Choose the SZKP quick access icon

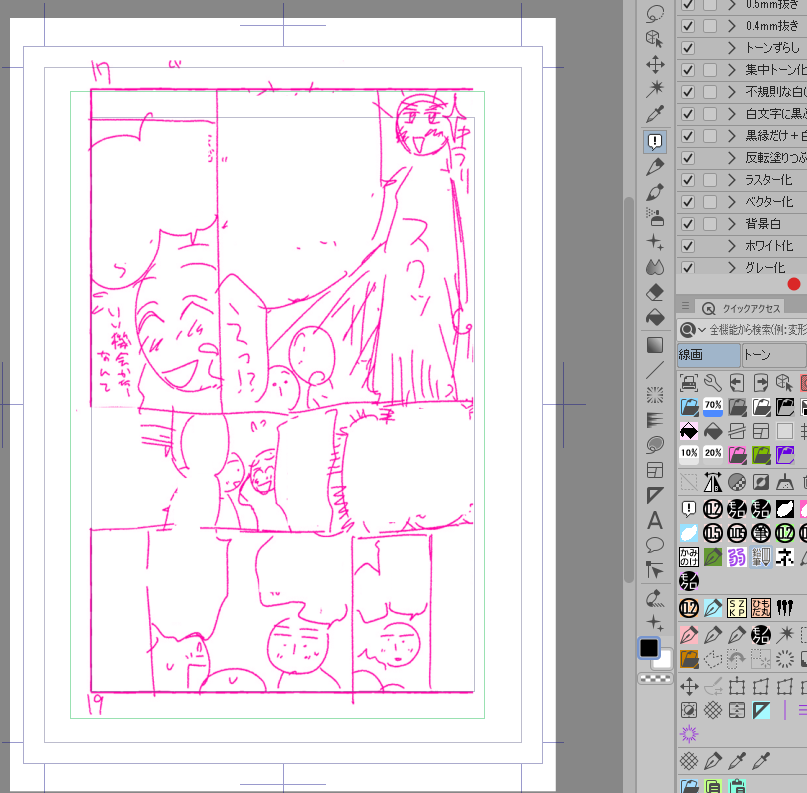point(736,608)
